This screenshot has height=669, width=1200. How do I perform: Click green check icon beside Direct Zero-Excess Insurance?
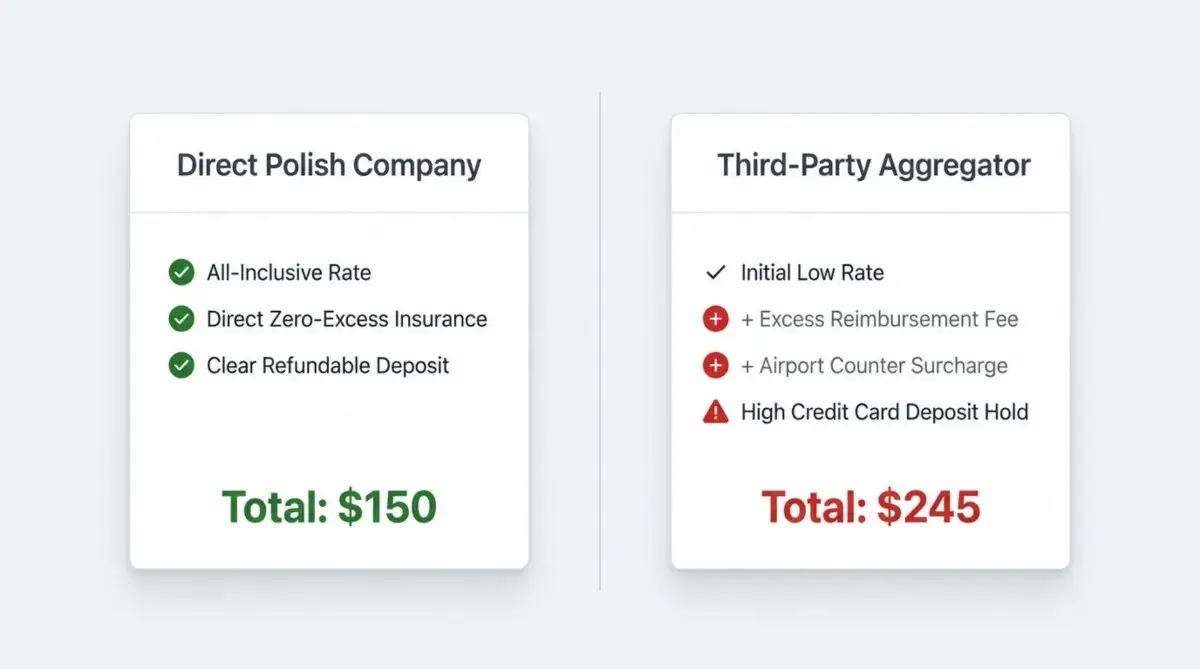(x=181, y=319)
